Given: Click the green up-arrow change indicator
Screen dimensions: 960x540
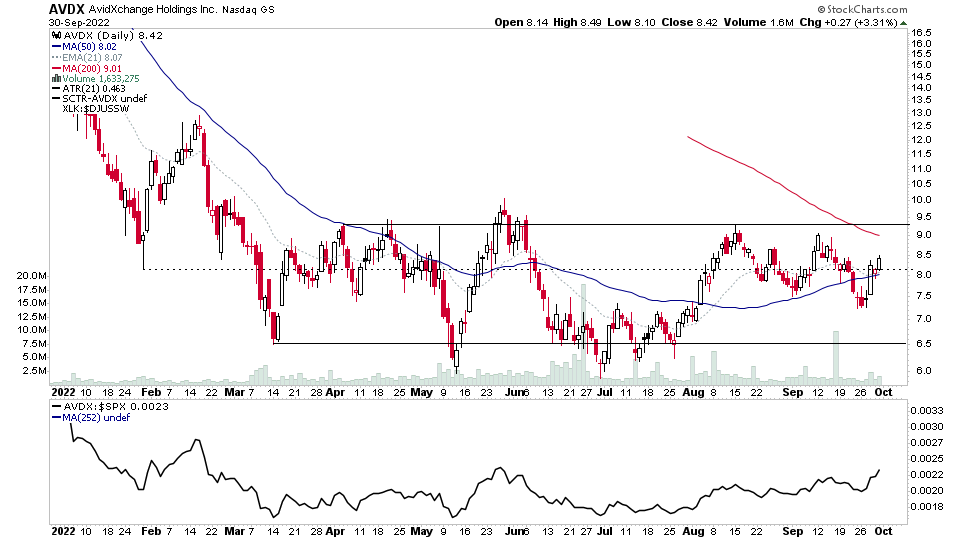Looking at the screenshot, I should 904,23.
